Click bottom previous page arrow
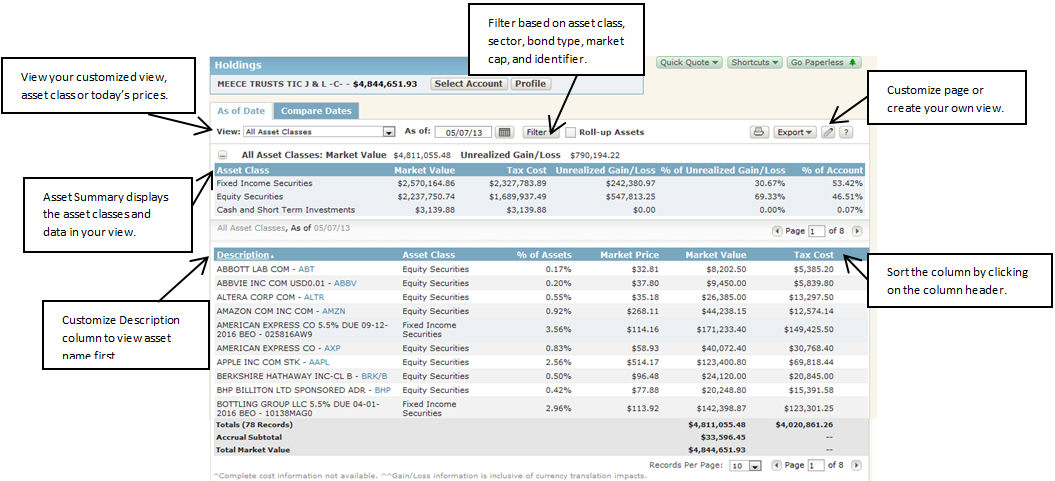This screenshot has width=1055, height=481. tap(778, 466)
